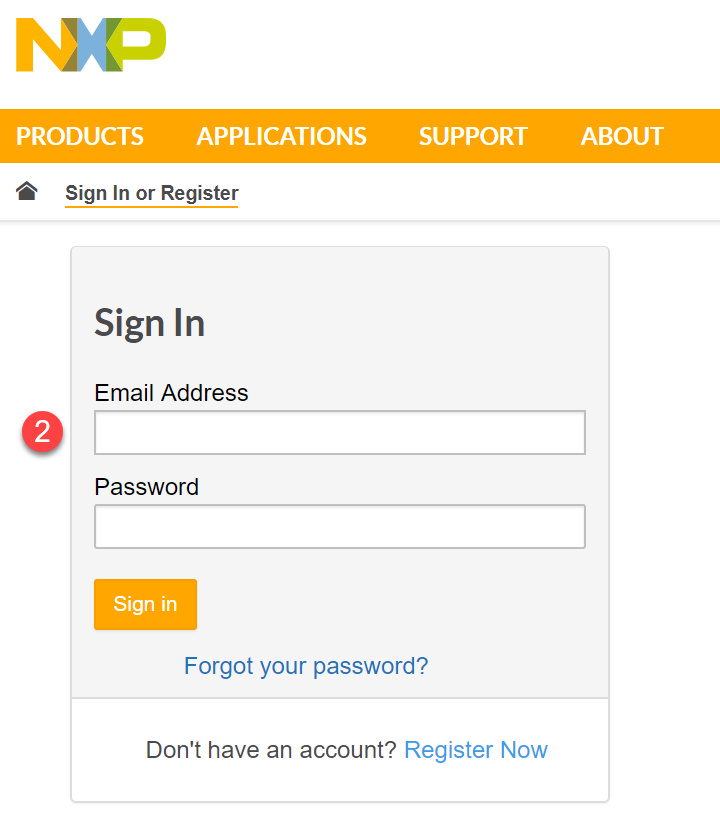The width and height of the screenshot is (720, 820).
Task: Click the Sign In heading
Action: pos(149,323)
